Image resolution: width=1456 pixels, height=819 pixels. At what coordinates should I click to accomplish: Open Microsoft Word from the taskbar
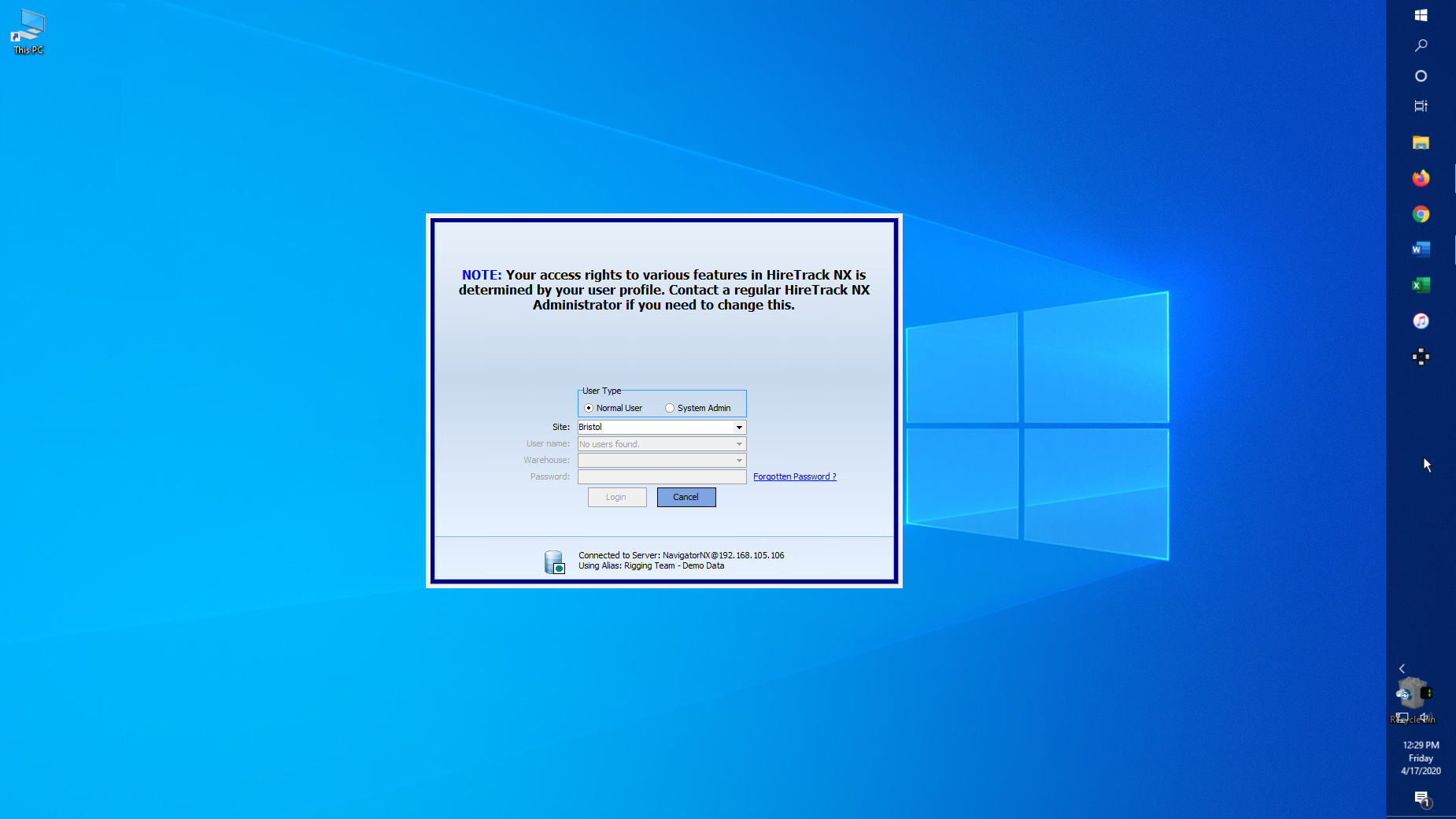pos(1421,250)
